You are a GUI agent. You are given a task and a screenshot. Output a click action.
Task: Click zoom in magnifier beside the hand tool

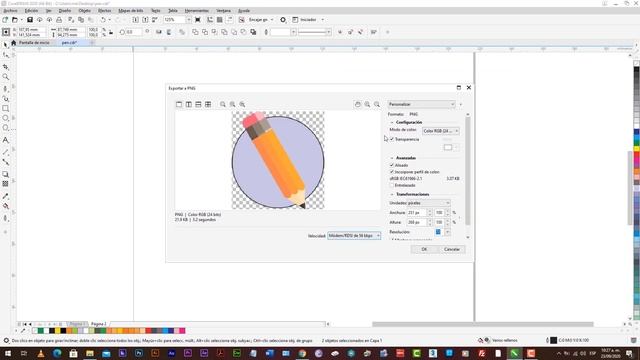[367, 104]
